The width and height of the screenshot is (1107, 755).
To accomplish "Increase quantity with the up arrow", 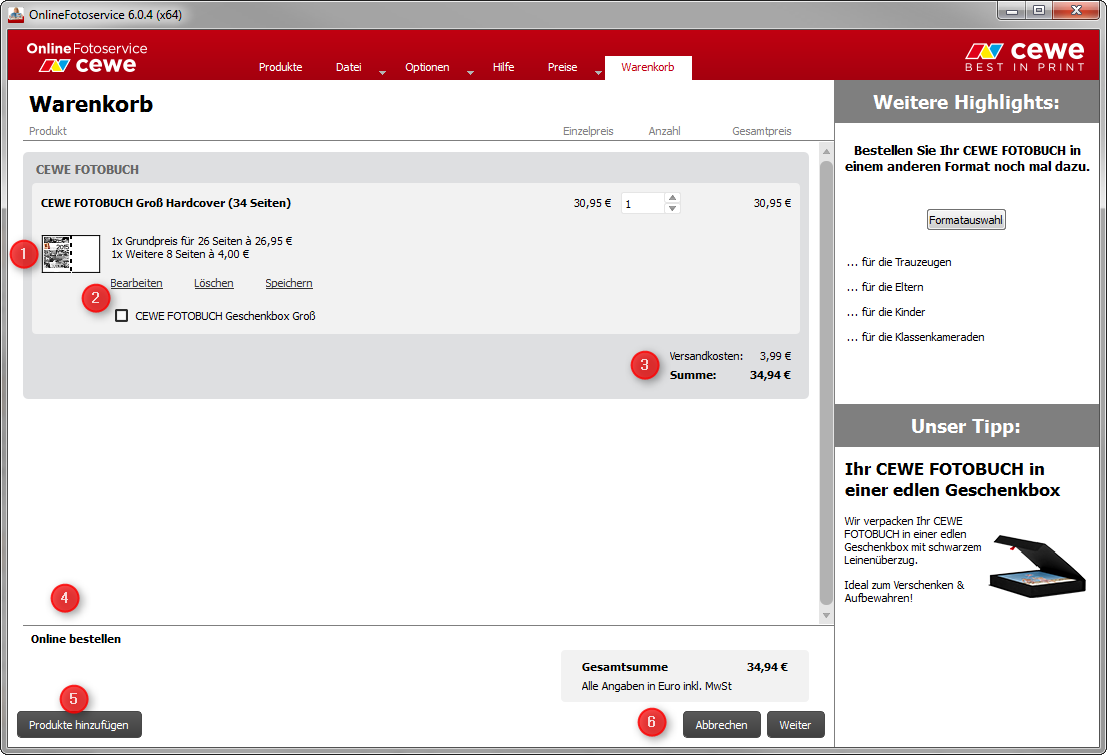I will pos(673,197).
